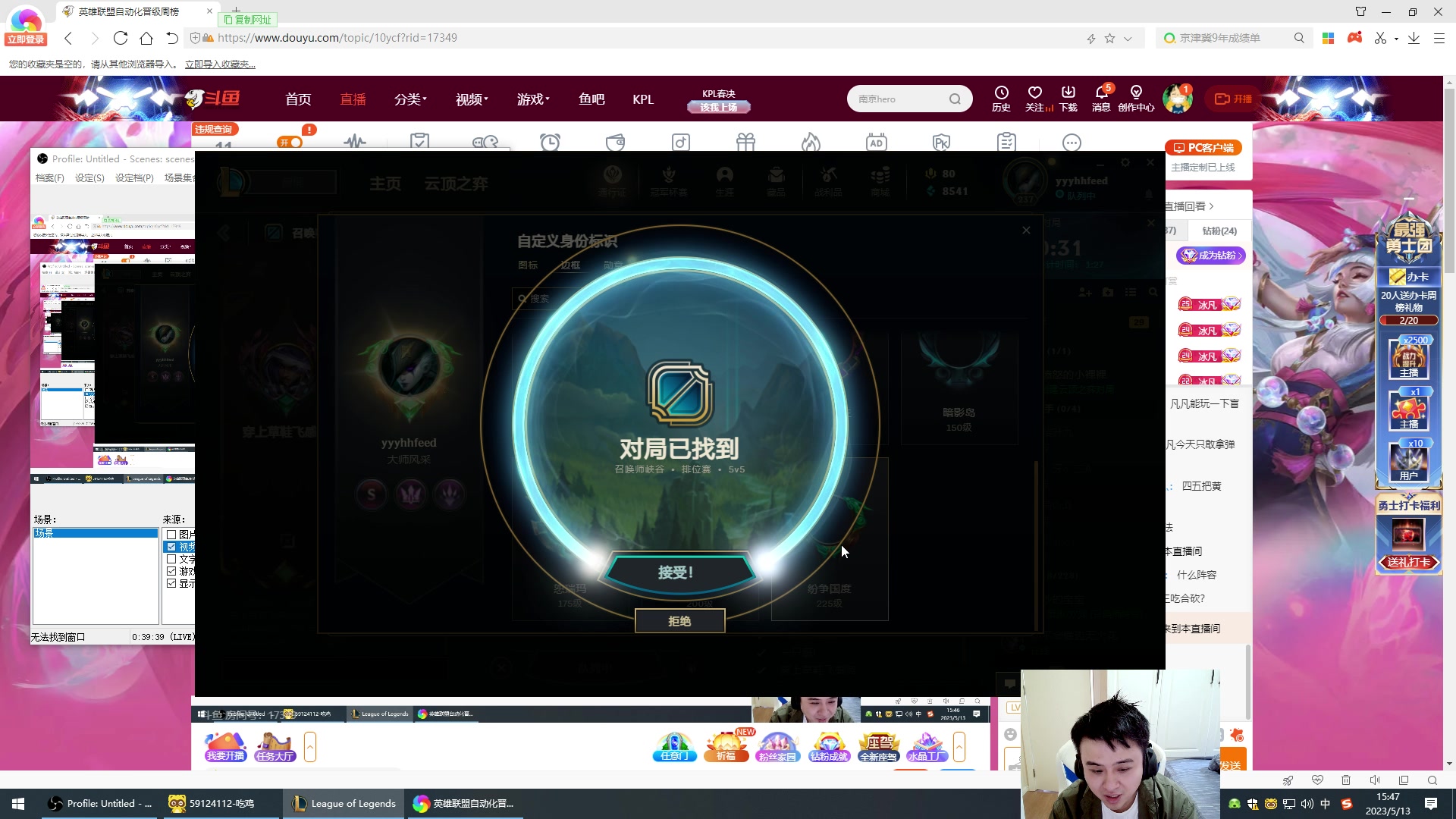This screenshot has width=1456, height=819.
Task: Click the 钻粉成就 icon
Action: pyautogui.click(x=829, y=745)
